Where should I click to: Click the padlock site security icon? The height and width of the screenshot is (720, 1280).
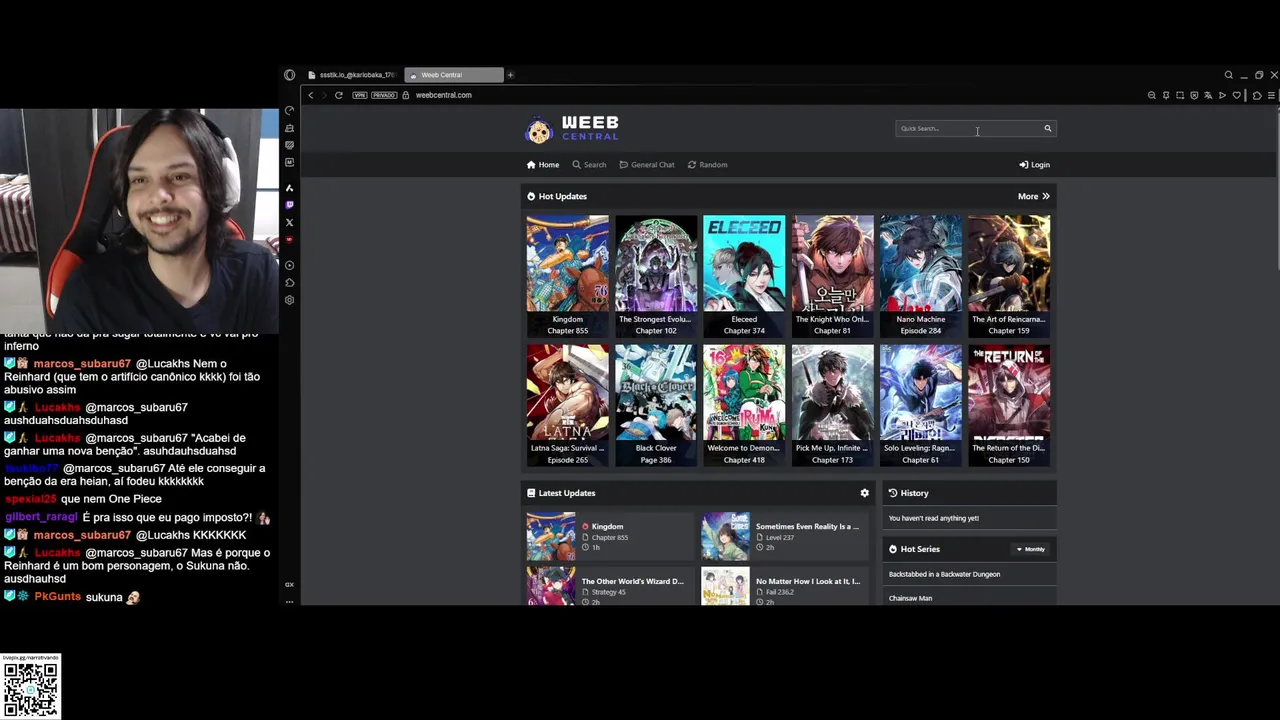tap(406, 95)
